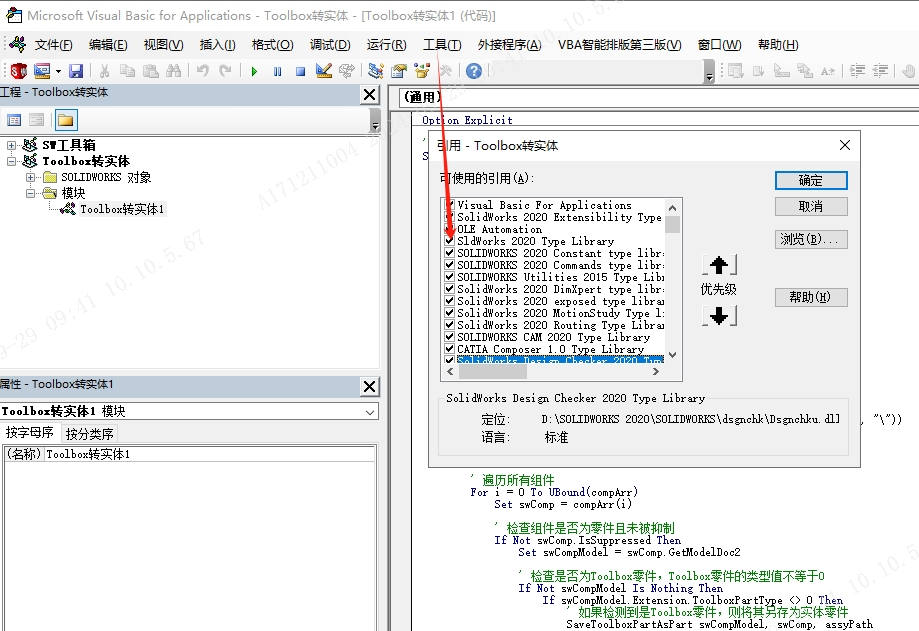Screen dimensions: 919x631
Task: Save the project with the floppy disk icon
Action: 76,71
